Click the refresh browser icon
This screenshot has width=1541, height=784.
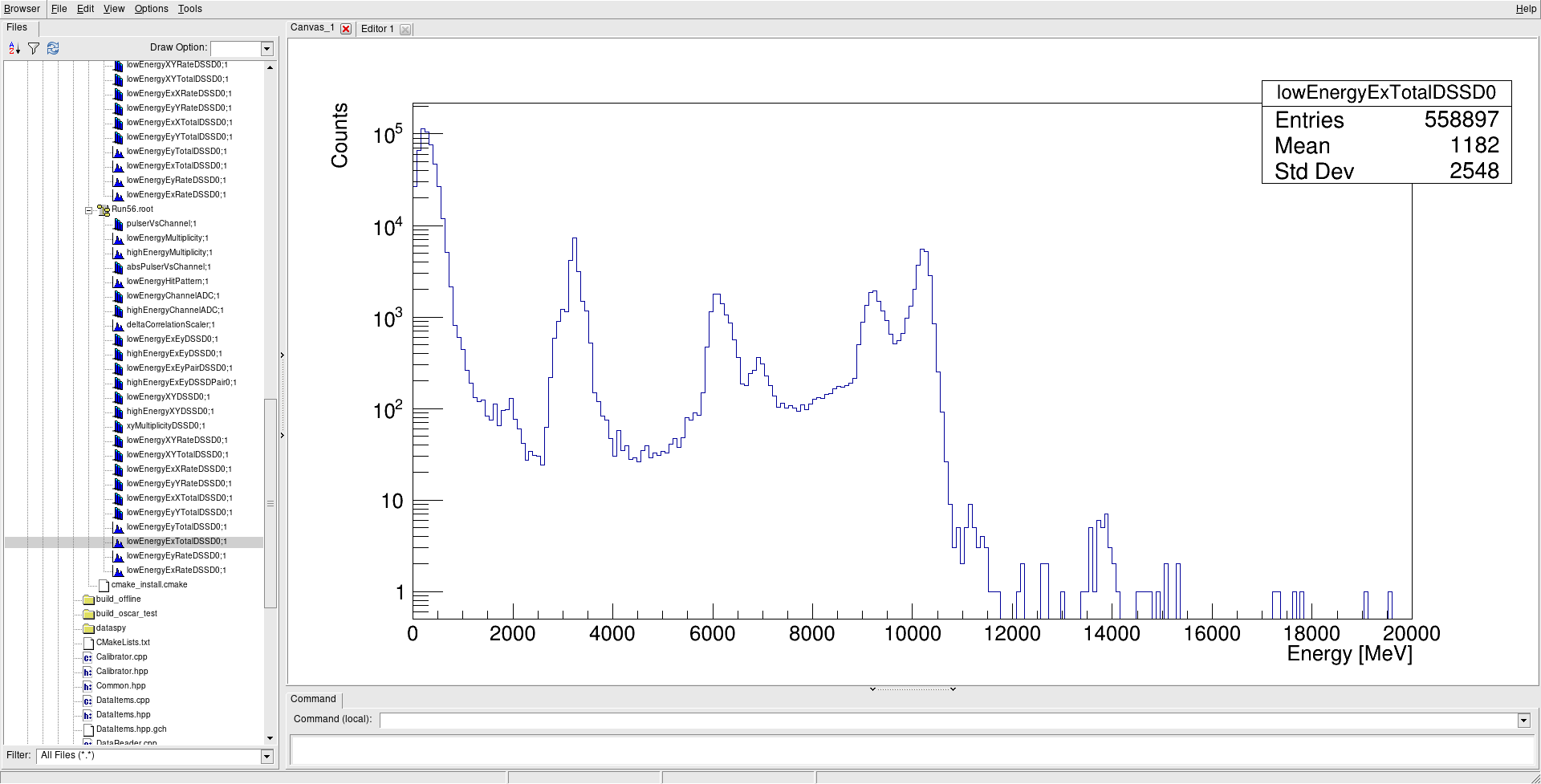53,49
